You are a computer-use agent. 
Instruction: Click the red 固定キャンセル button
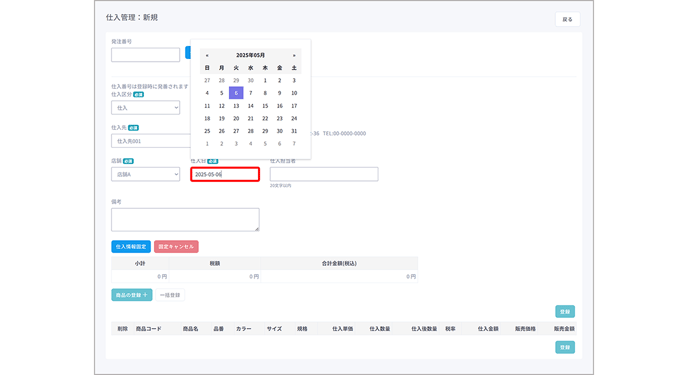point(176,246)
